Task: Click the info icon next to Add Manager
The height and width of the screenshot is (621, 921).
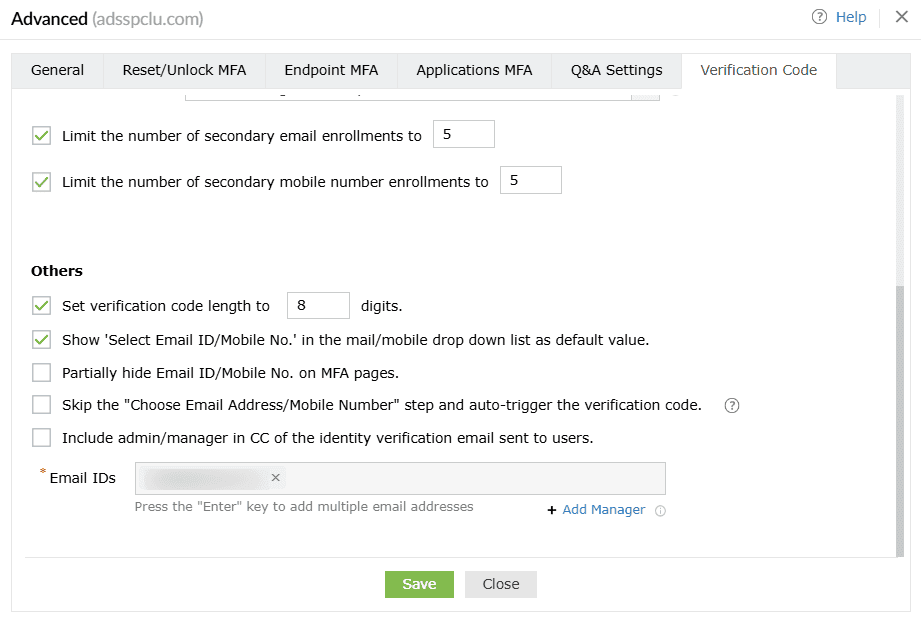Action: (660, 511)
